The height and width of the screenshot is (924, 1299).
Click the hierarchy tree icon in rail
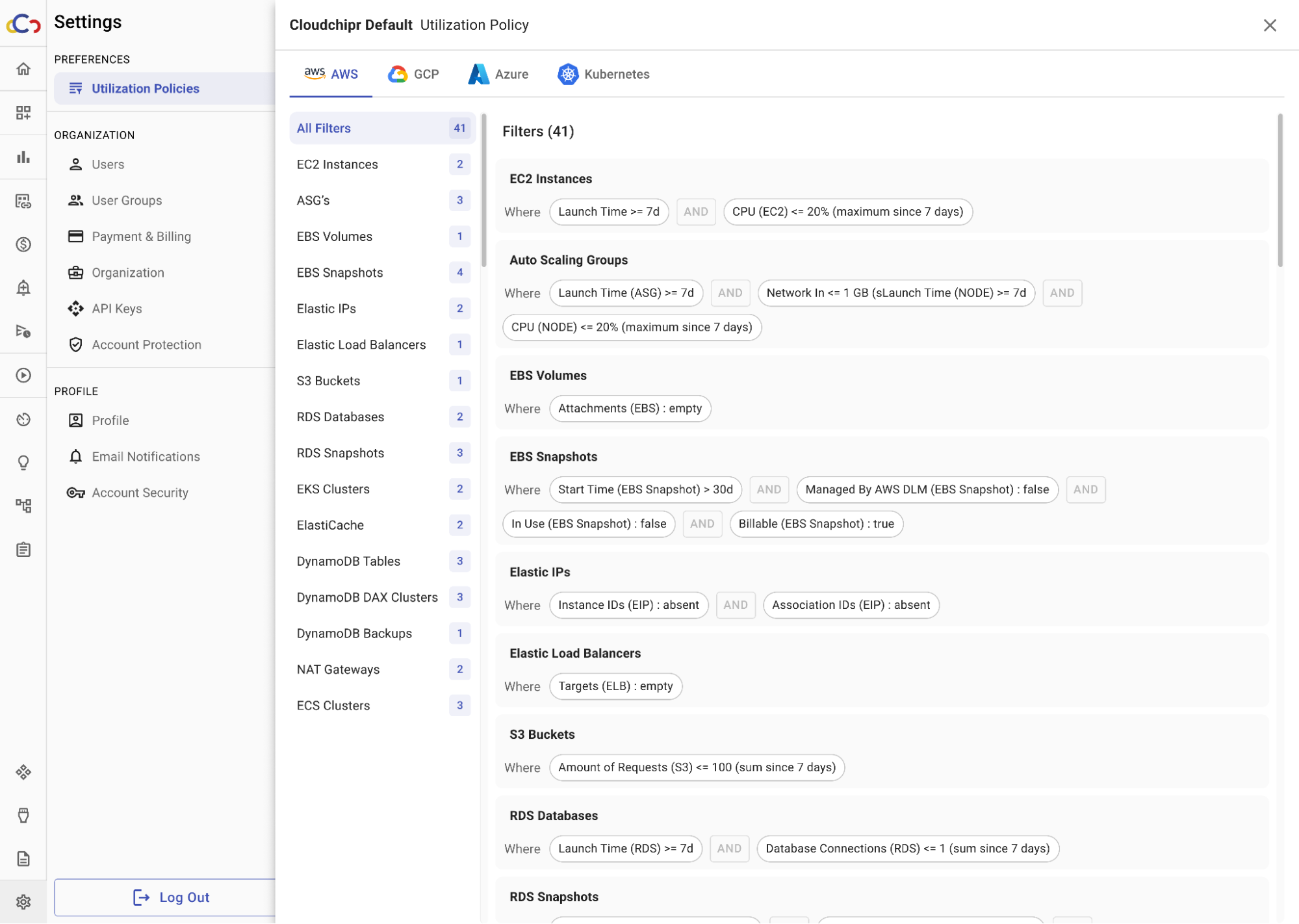pos(23,506)
